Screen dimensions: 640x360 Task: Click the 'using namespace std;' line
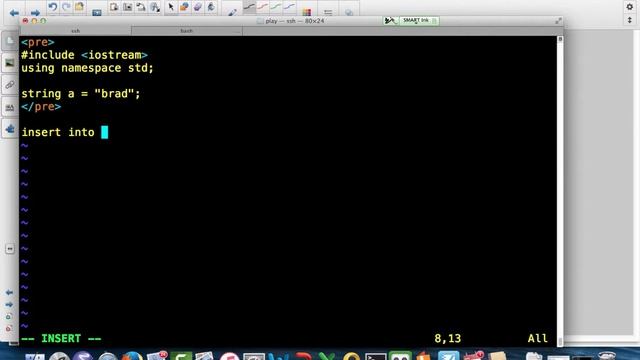click(x=87, y=68)
